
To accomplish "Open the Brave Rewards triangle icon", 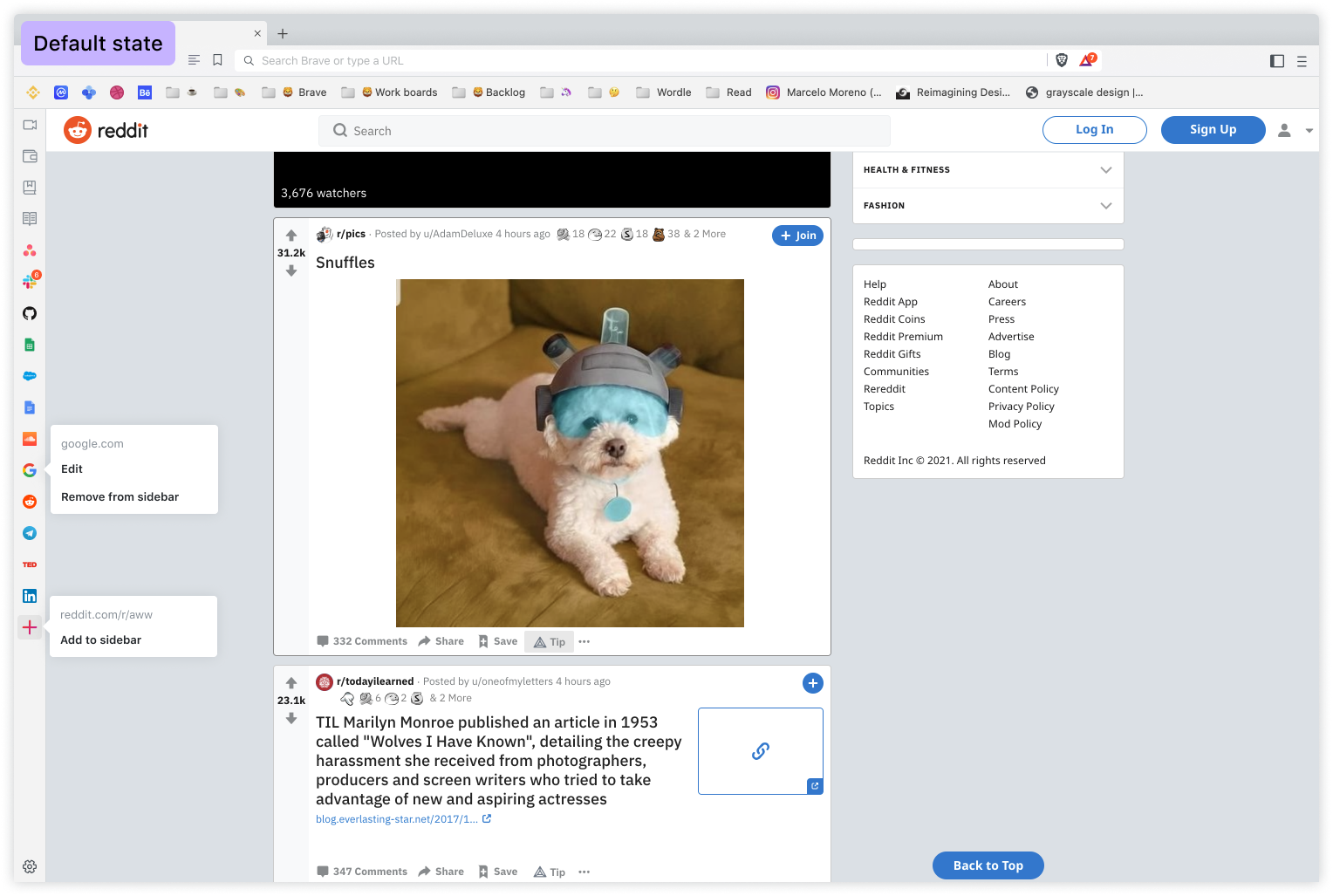I will [1087, 59].
